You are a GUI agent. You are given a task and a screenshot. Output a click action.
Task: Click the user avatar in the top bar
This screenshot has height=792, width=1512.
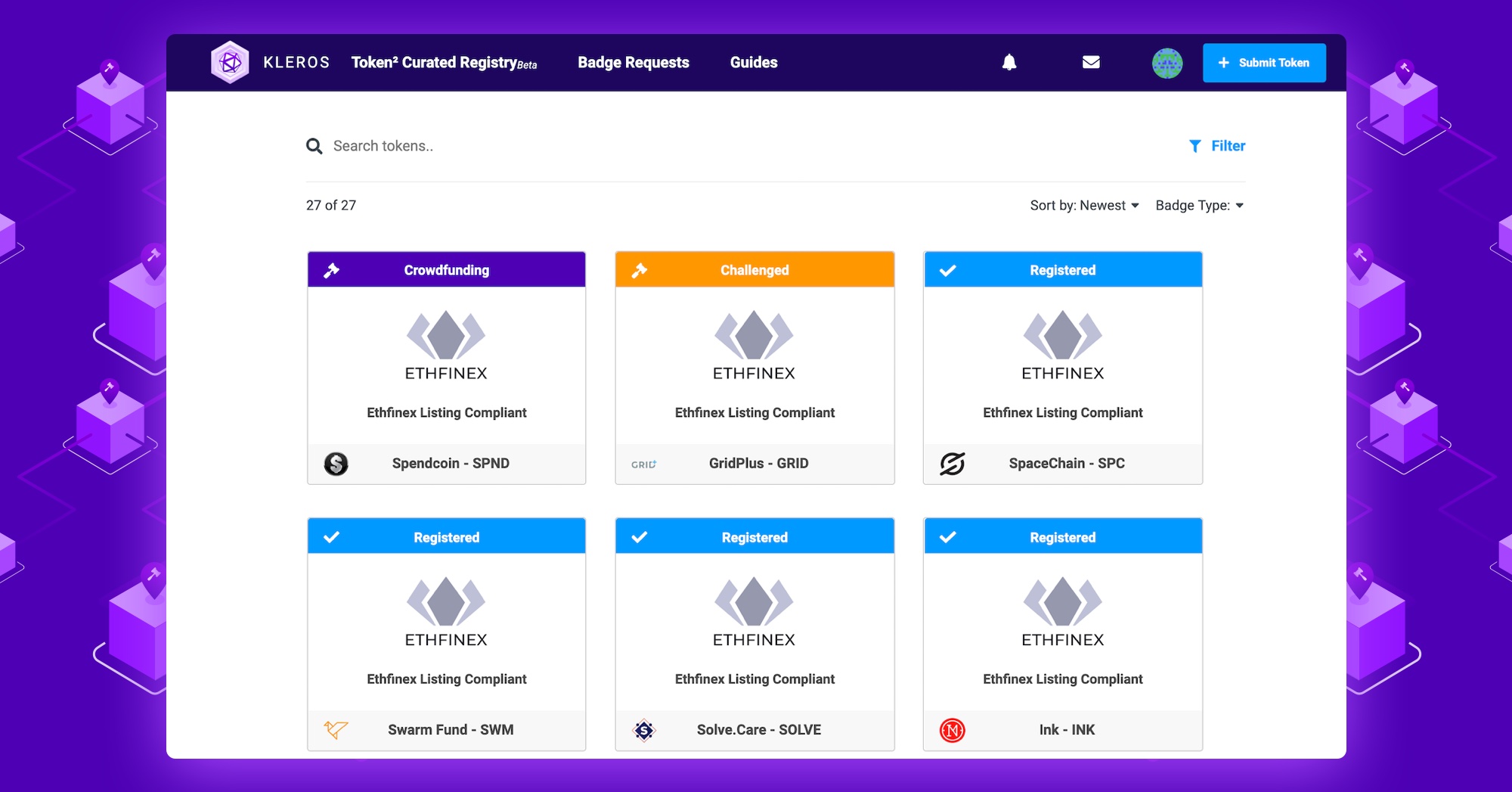[x=1168, y=63]
